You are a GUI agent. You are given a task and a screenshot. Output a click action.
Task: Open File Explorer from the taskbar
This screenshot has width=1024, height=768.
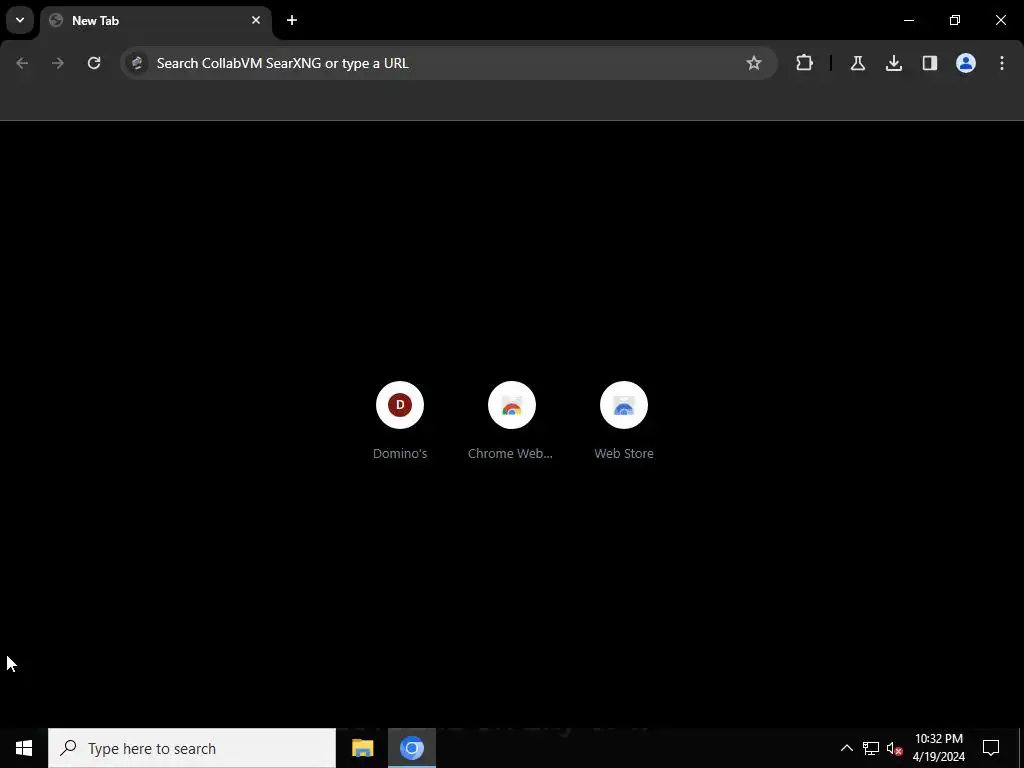(362, 748)
